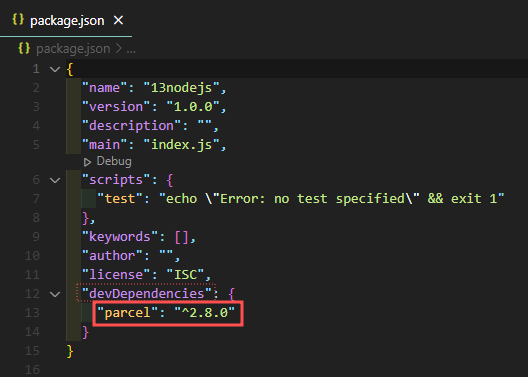
Task: Click the JSON braces icon in tab
Action: 18,20
